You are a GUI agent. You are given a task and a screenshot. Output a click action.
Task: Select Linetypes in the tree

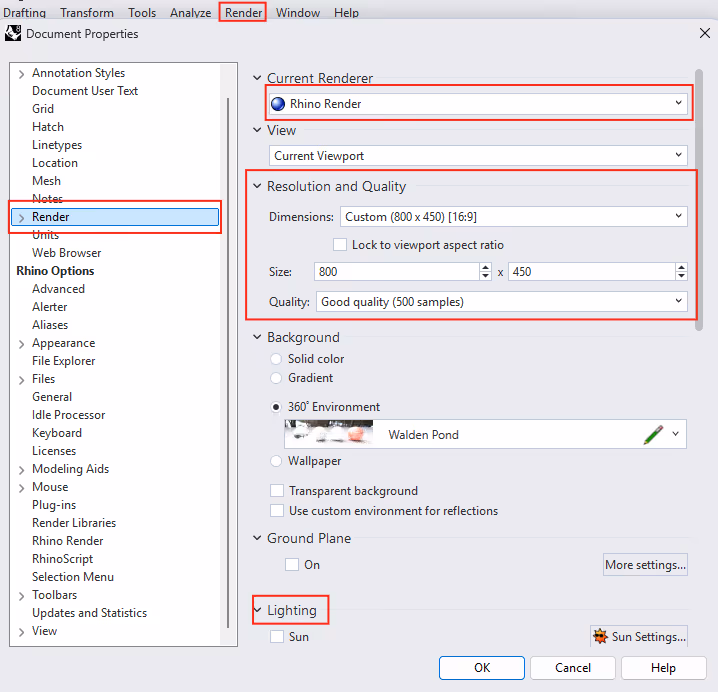[x=57, y=145]
